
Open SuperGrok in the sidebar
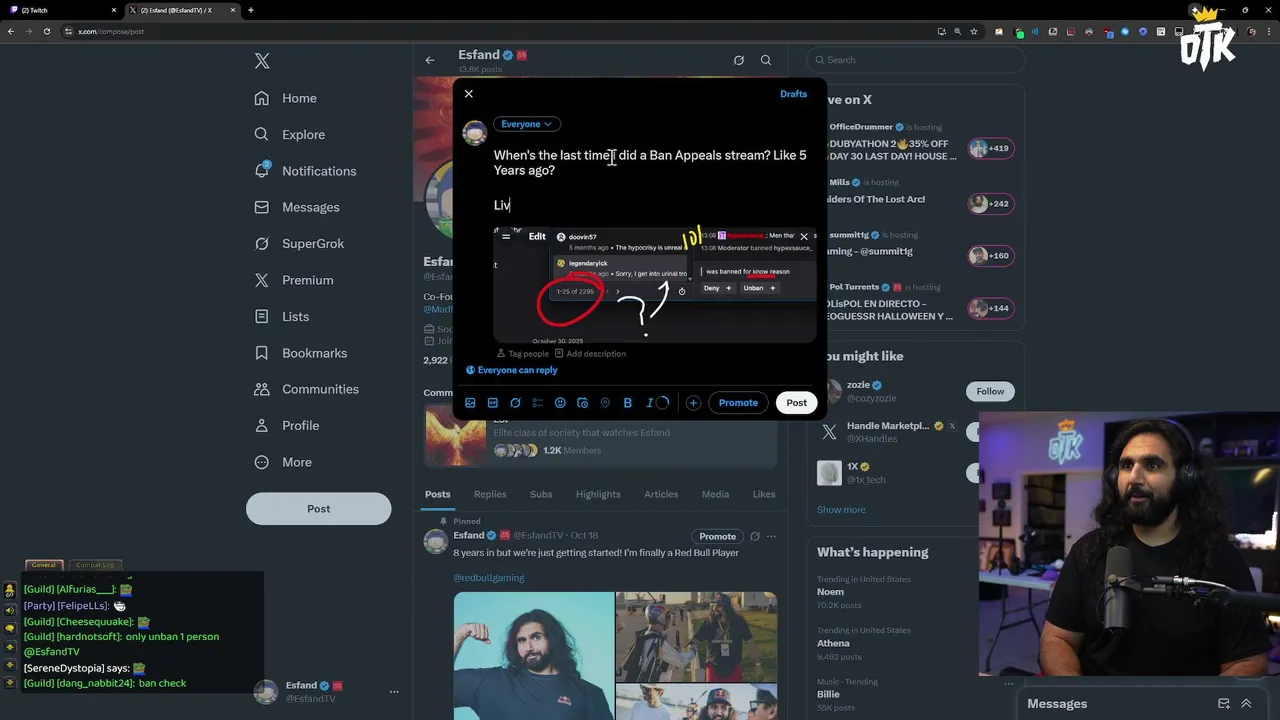point(299,244)
